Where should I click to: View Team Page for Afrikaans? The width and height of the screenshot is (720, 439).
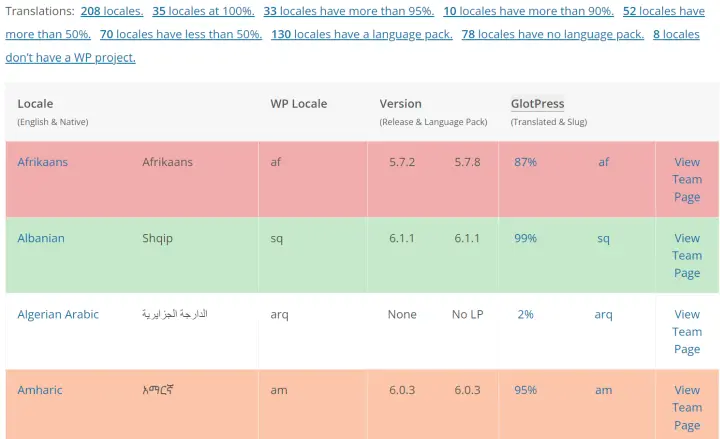point(687,180)
